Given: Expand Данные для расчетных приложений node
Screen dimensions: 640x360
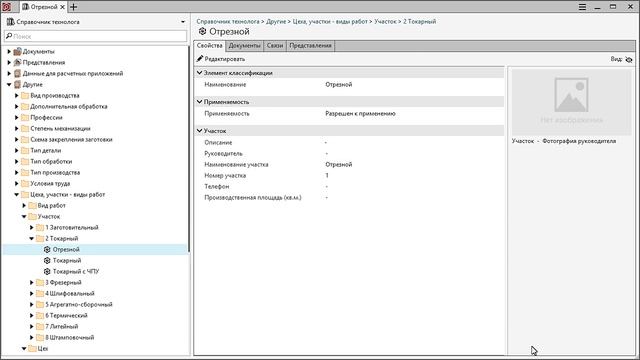Looking at the screenshot, I should (9, 73).
